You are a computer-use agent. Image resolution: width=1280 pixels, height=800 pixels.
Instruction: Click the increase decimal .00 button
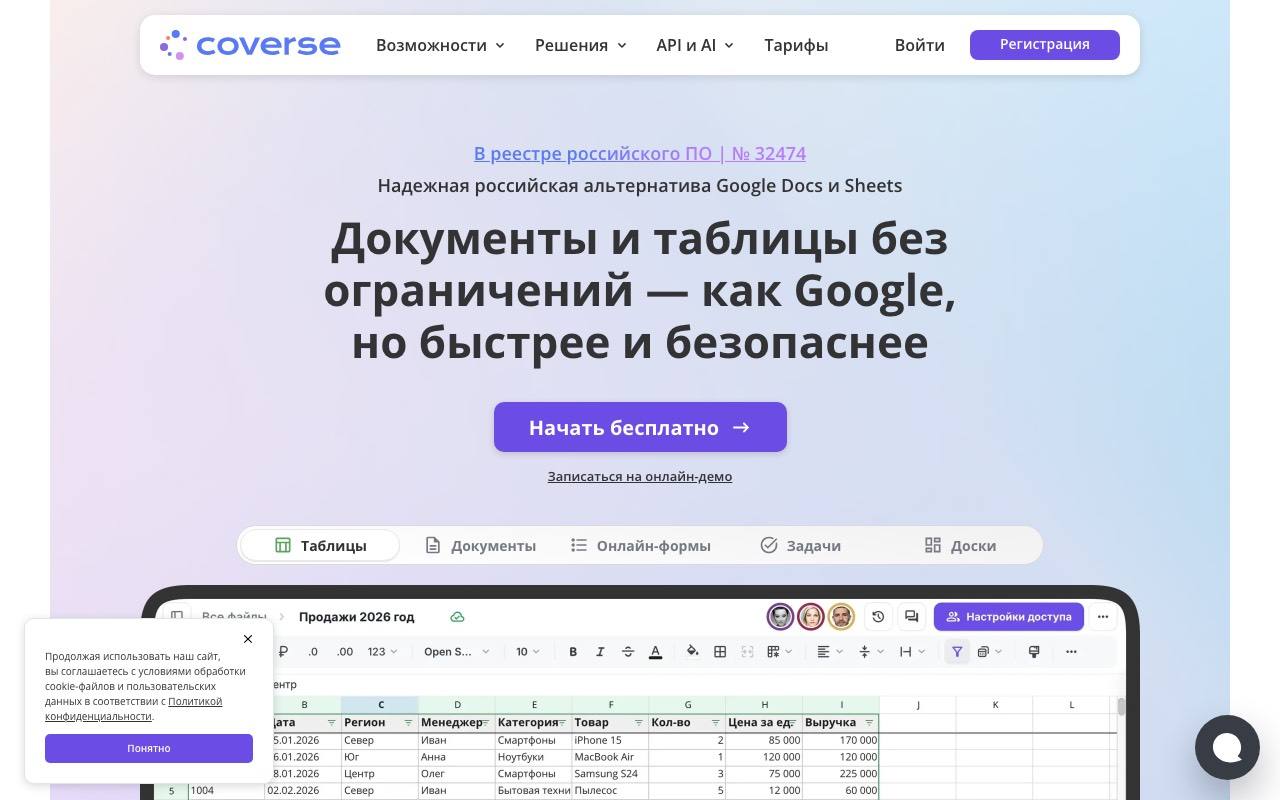click(x=345, y=652)
